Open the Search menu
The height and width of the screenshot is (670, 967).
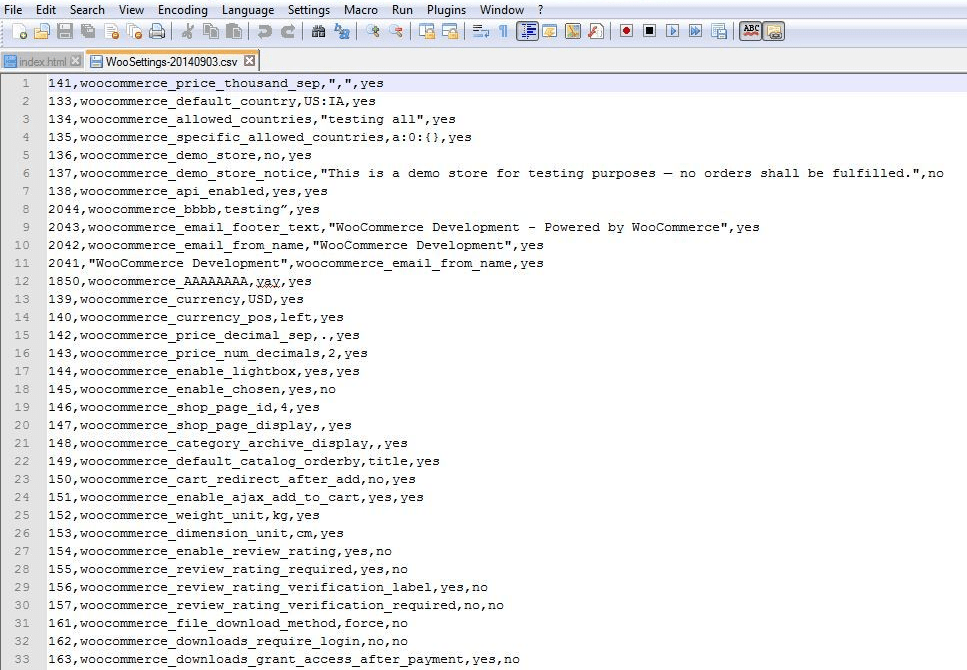pyautogui.click(x=87, y=10)
